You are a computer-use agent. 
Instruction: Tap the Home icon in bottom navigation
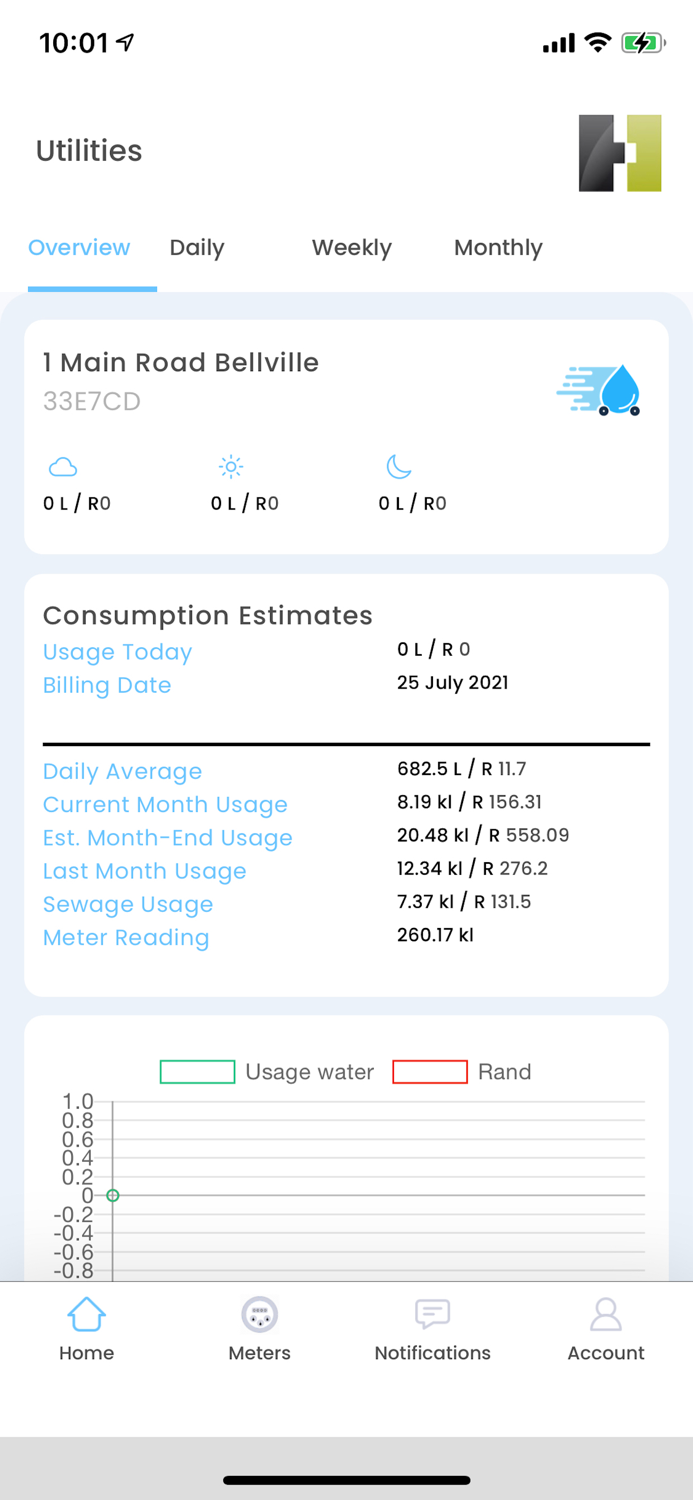(86, 1315)
